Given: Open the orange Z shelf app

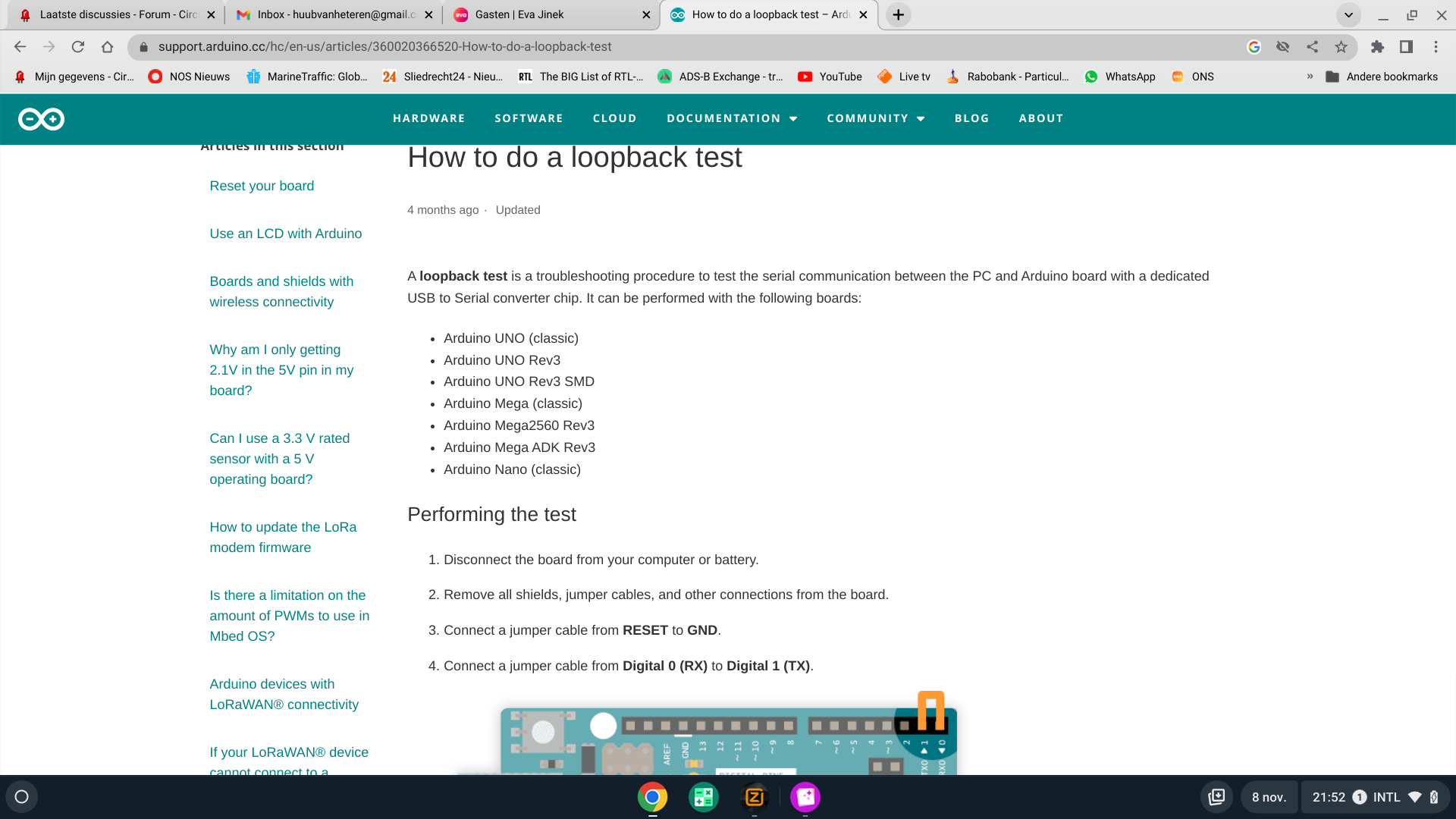Looking at the screenshot, I should tap(755, 797).
